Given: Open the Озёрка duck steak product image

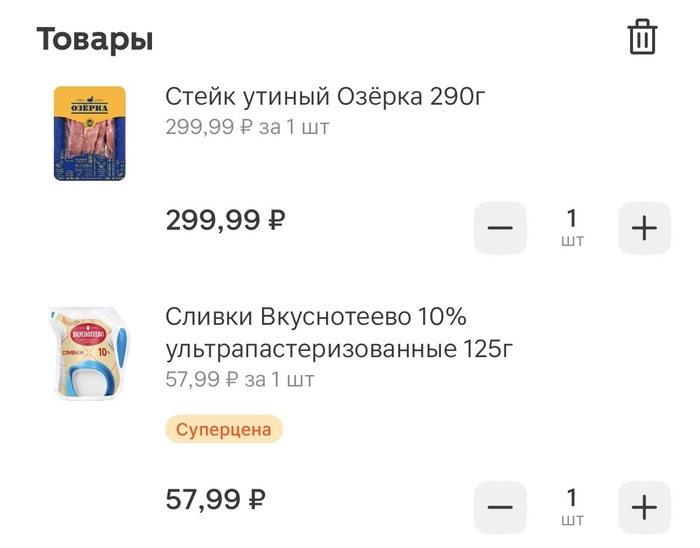Looking at the screenshot, I should [x=89, y=133].
